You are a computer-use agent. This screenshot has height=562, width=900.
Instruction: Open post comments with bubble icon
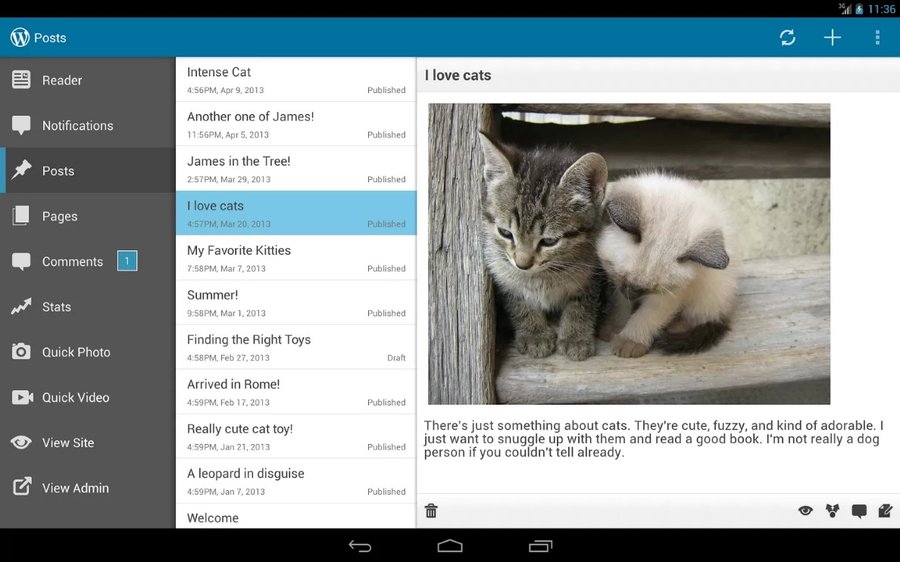(859, 511)
